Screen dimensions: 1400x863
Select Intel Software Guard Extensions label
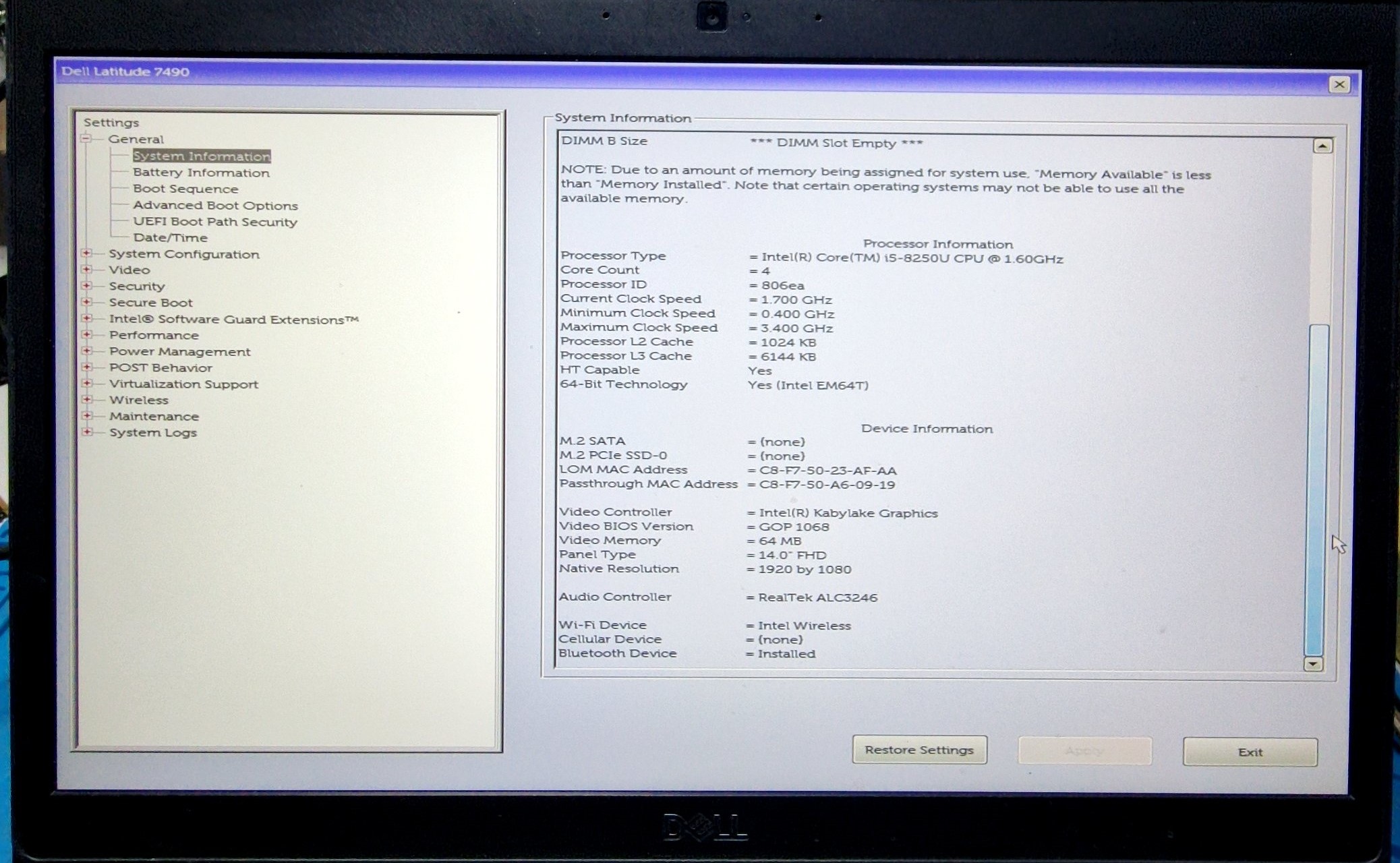(234, 320)
